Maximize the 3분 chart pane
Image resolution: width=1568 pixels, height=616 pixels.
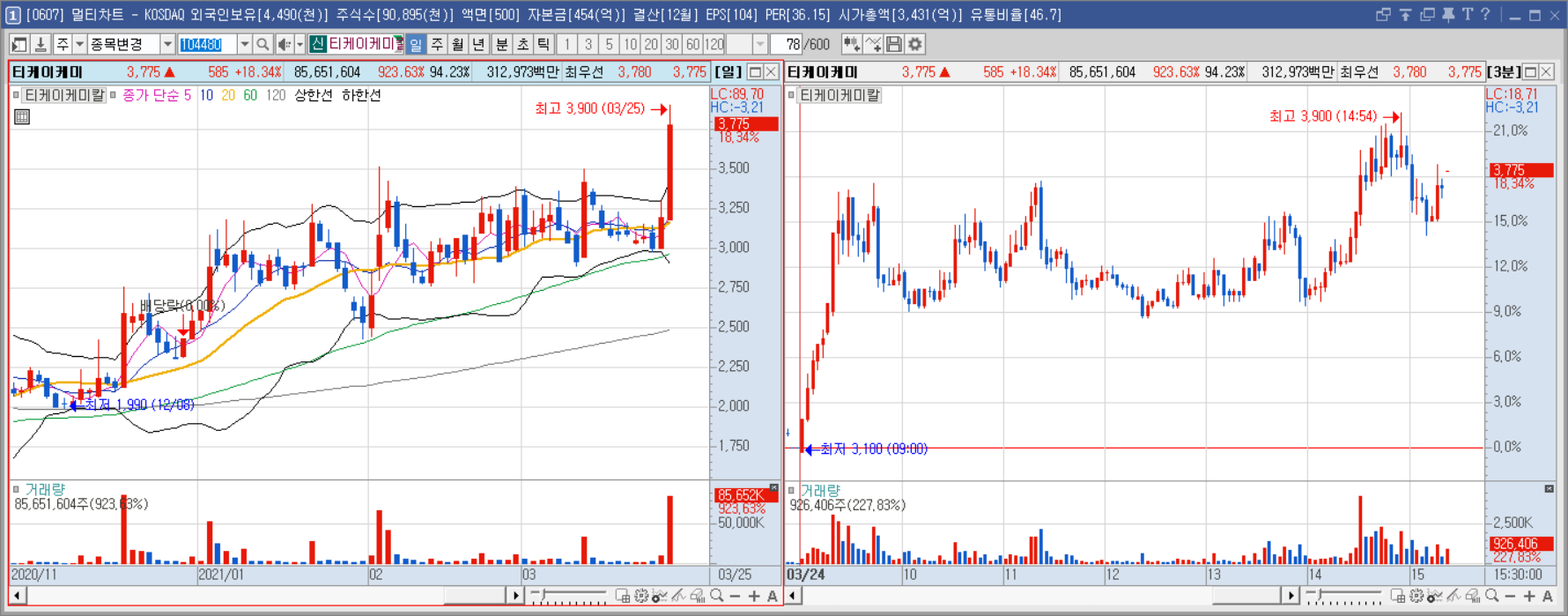(x=1531, y=72)
